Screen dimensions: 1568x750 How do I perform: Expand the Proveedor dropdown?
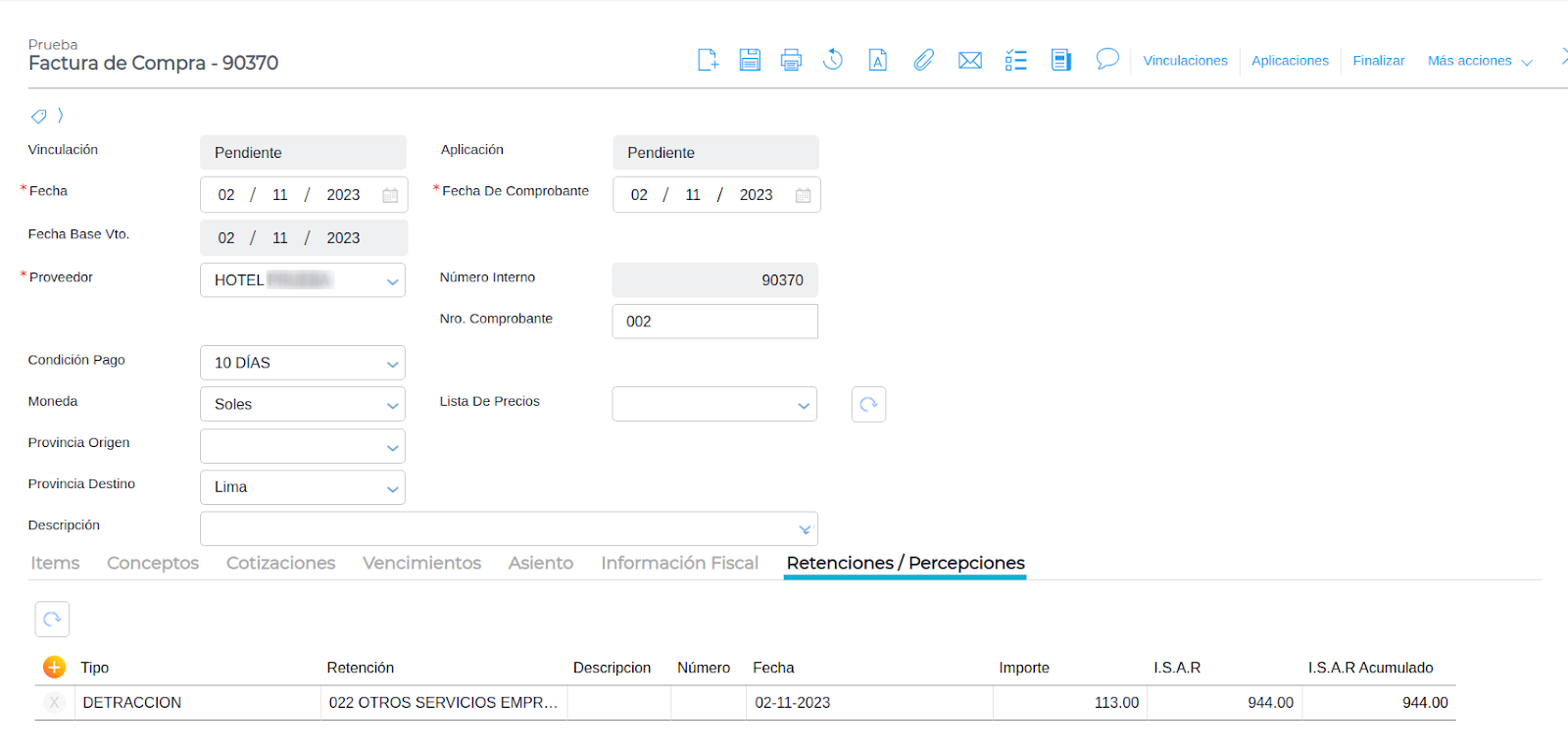(392, 281)
